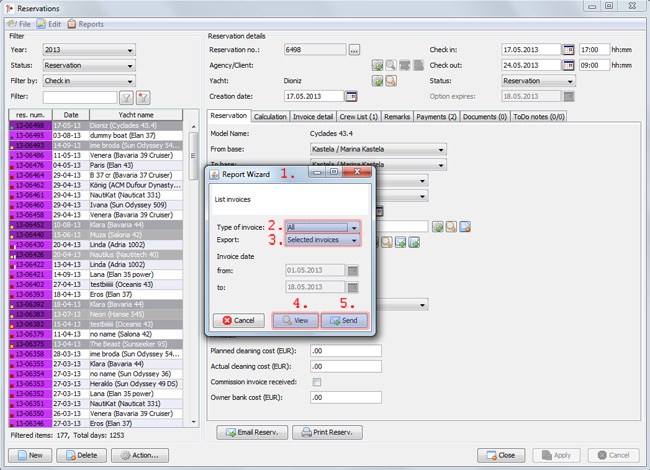
Task: Sort the list by the Date column header
Action: (71, 115)
